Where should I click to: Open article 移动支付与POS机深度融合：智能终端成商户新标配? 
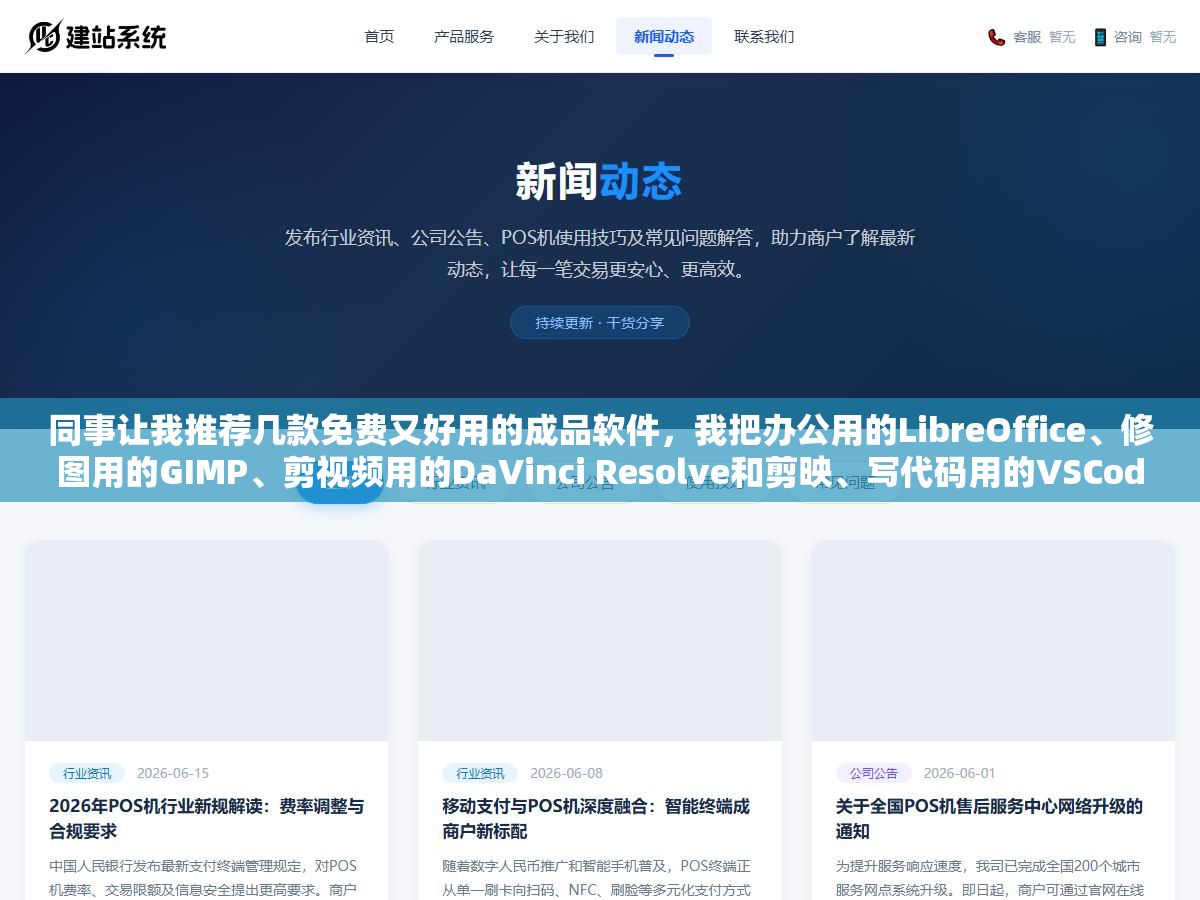coord(596,818)
